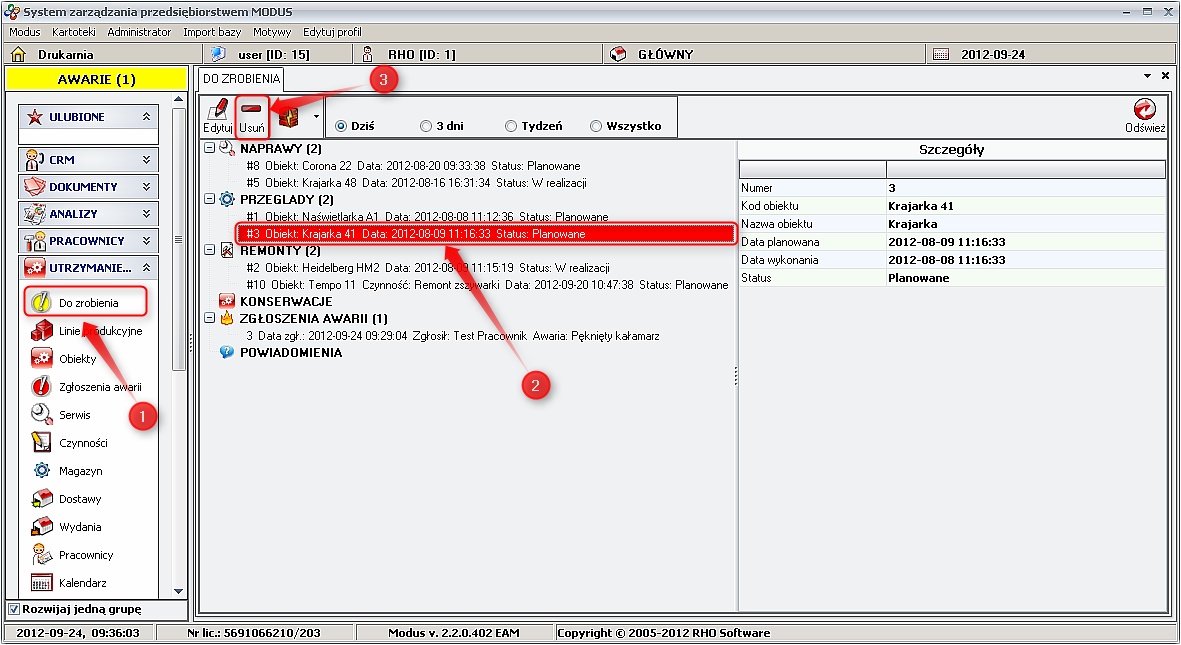The width and height of the screenshot is (1181, 645).
Task: Click the calendar icon beside the date 2012-09-24
Action: coord(941,54)
